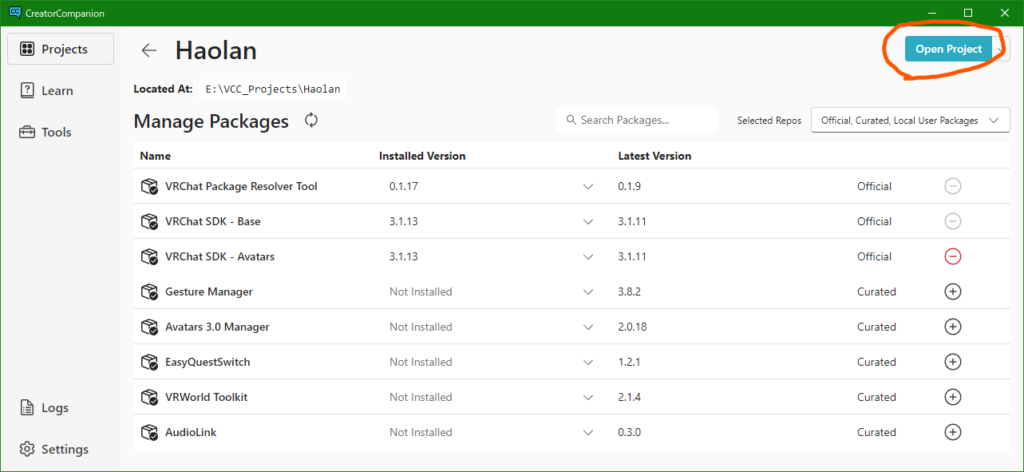Screen dimensions: 1024x472
Task: Open the Selected Repos dropdown
Action: coord(910,120)
